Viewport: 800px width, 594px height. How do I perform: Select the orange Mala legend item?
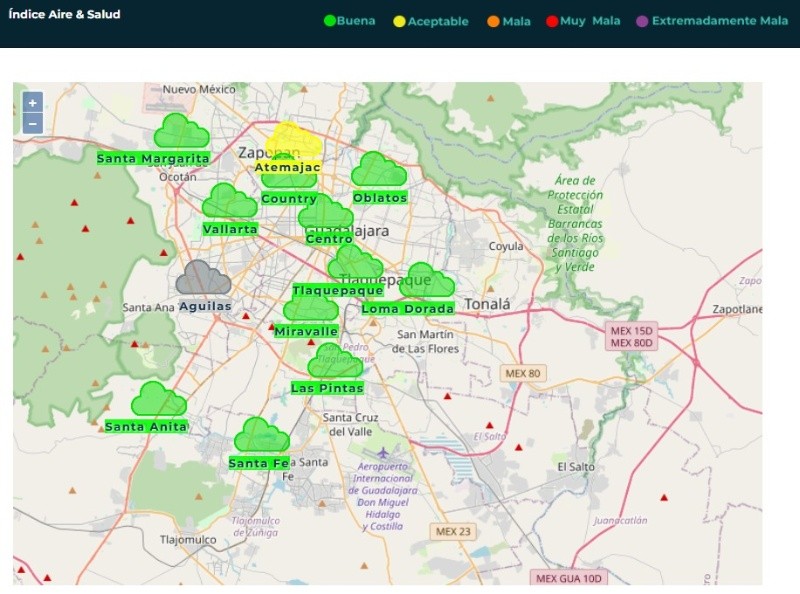click(509, 21)
